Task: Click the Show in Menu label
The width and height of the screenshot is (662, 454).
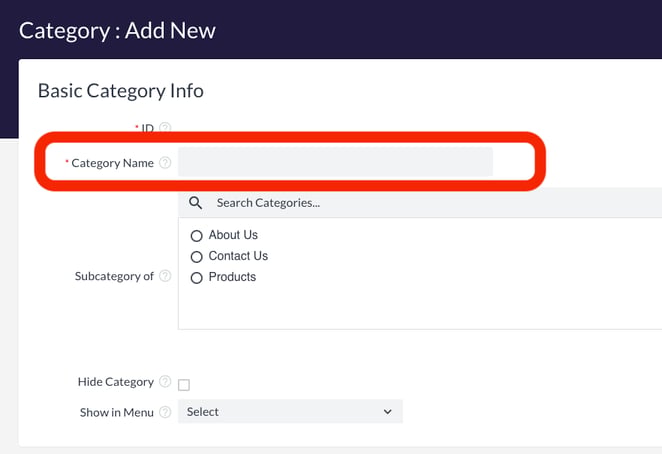Action: click(x=117, y=412)
